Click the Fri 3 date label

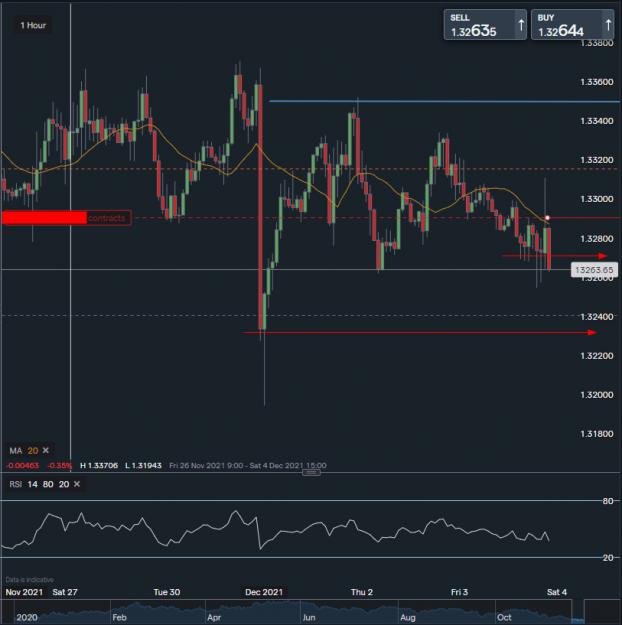pyautogui.click(x=459, y=592)
